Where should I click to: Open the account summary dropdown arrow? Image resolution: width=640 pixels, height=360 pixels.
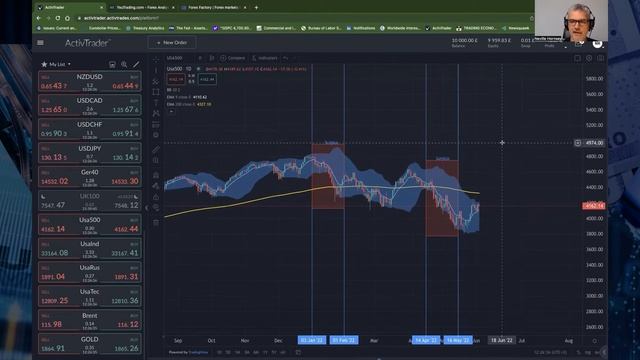566,47
